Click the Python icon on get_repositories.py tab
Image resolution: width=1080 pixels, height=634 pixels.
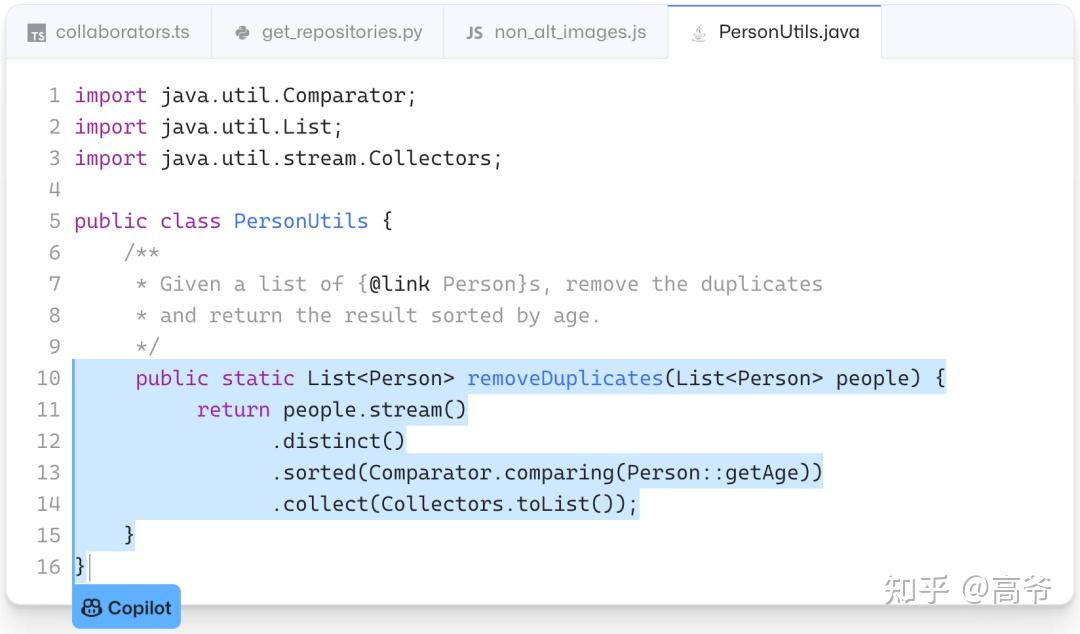(x=241, y=31)
